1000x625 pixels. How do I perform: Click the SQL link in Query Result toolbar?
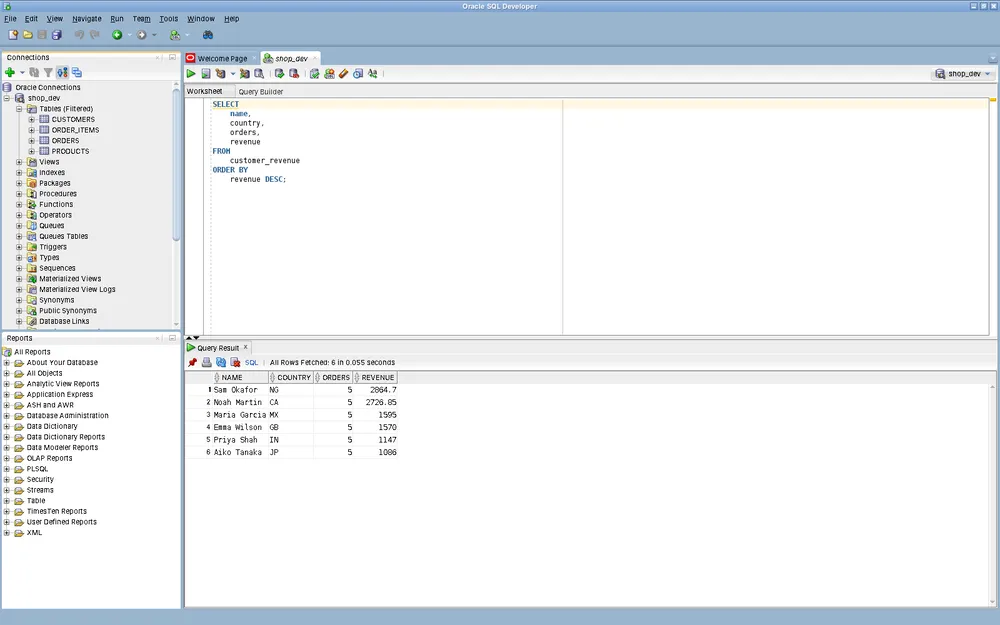251,362
